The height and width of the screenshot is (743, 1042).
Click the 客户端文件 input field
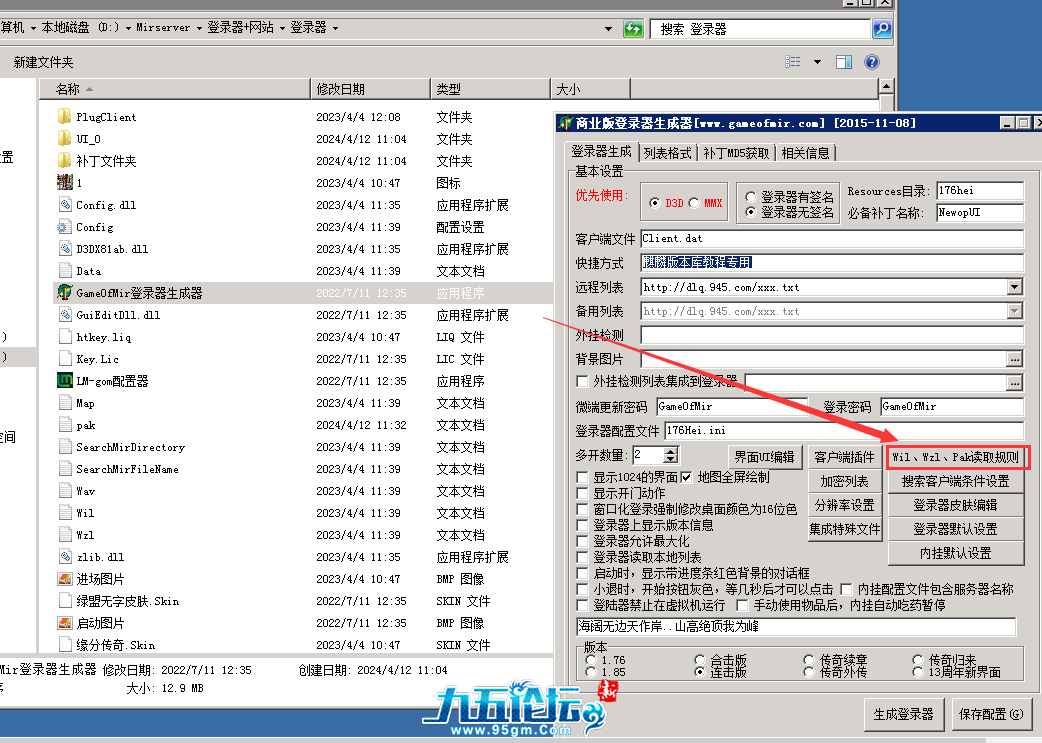tap(832, 239)
